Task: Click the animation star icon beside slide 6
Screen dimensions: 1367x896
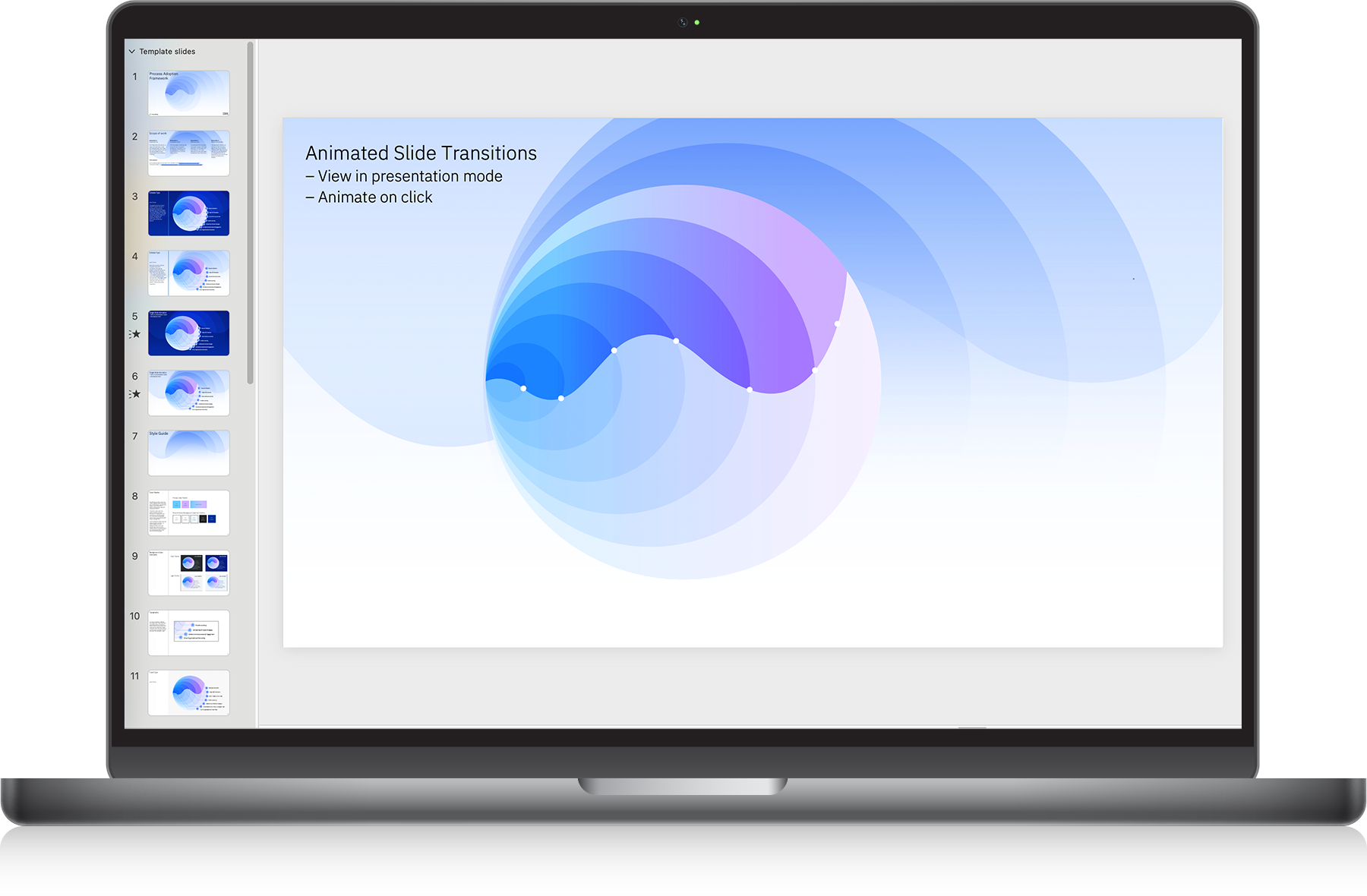Action: click(x=135, y=394)
